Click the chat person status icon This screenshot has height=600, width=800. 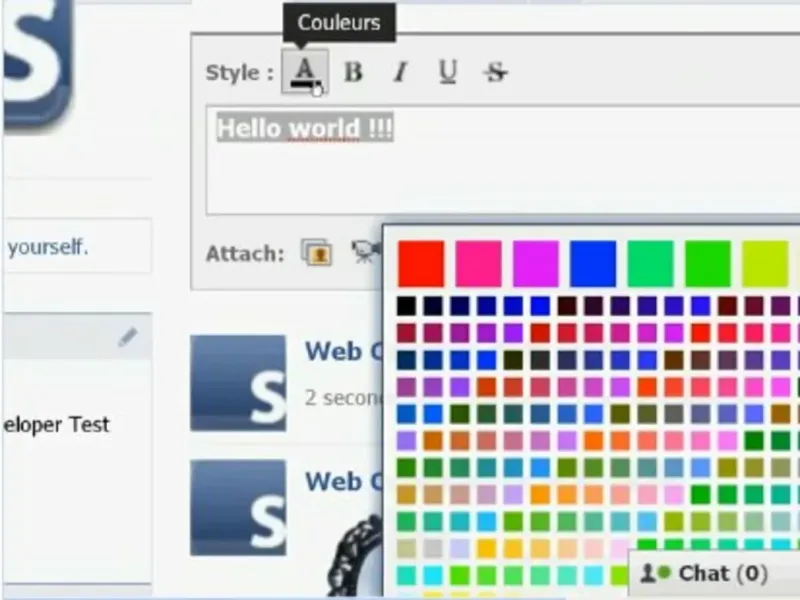click(655, 573)
